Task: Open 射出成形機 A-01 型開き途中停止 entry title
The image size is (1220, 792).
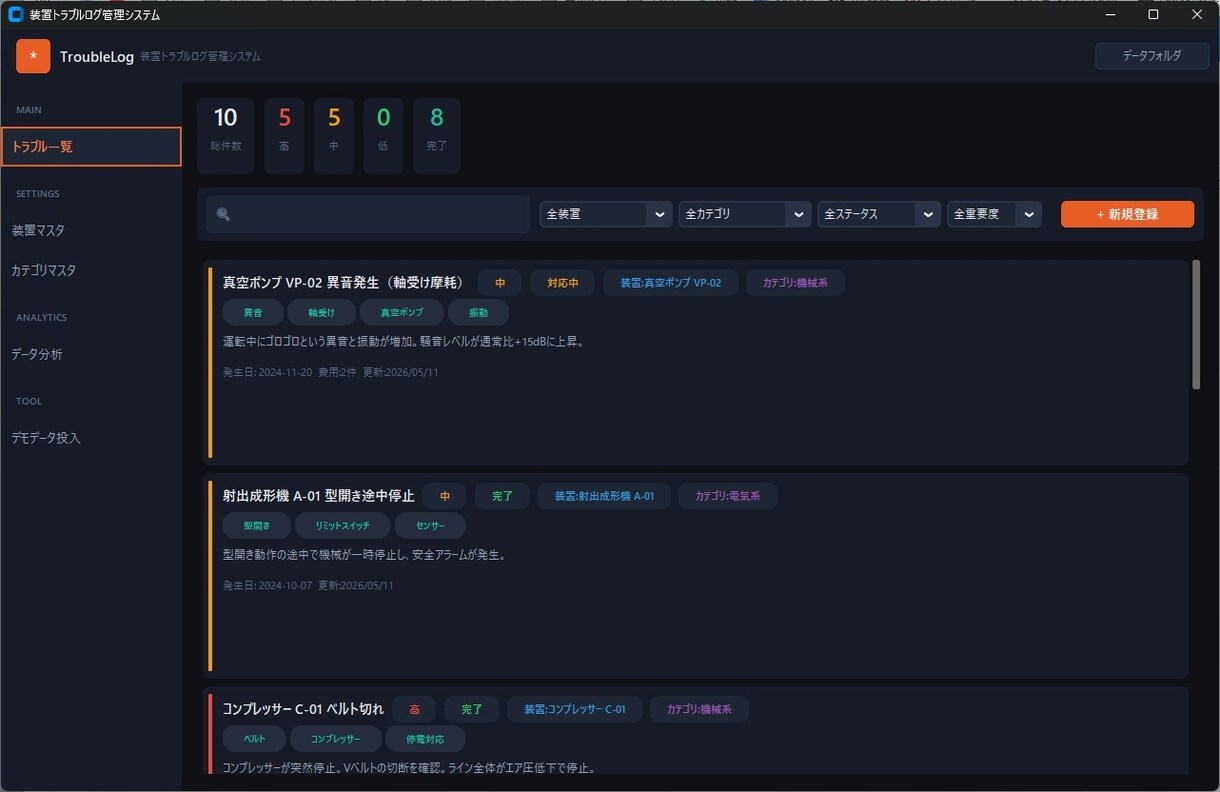Action: click(318, 496)
